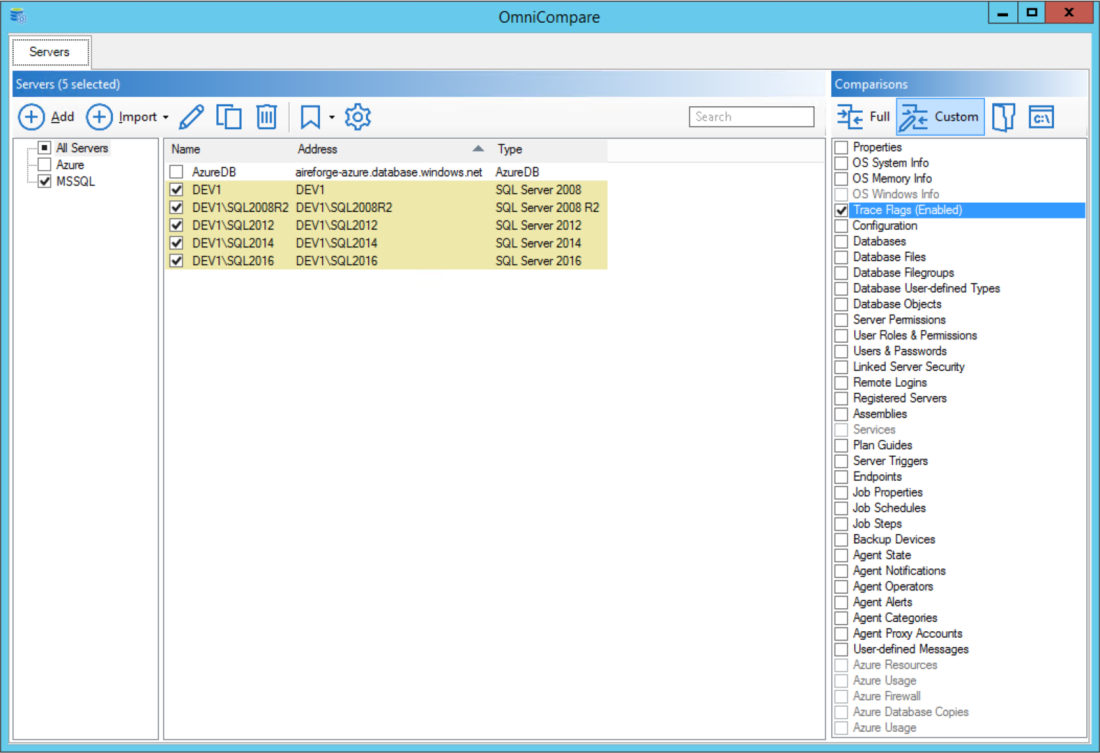Check the AzureDB server row
Image resolution: width=1100 pixels, height=753 pixels.
(176, 171)
